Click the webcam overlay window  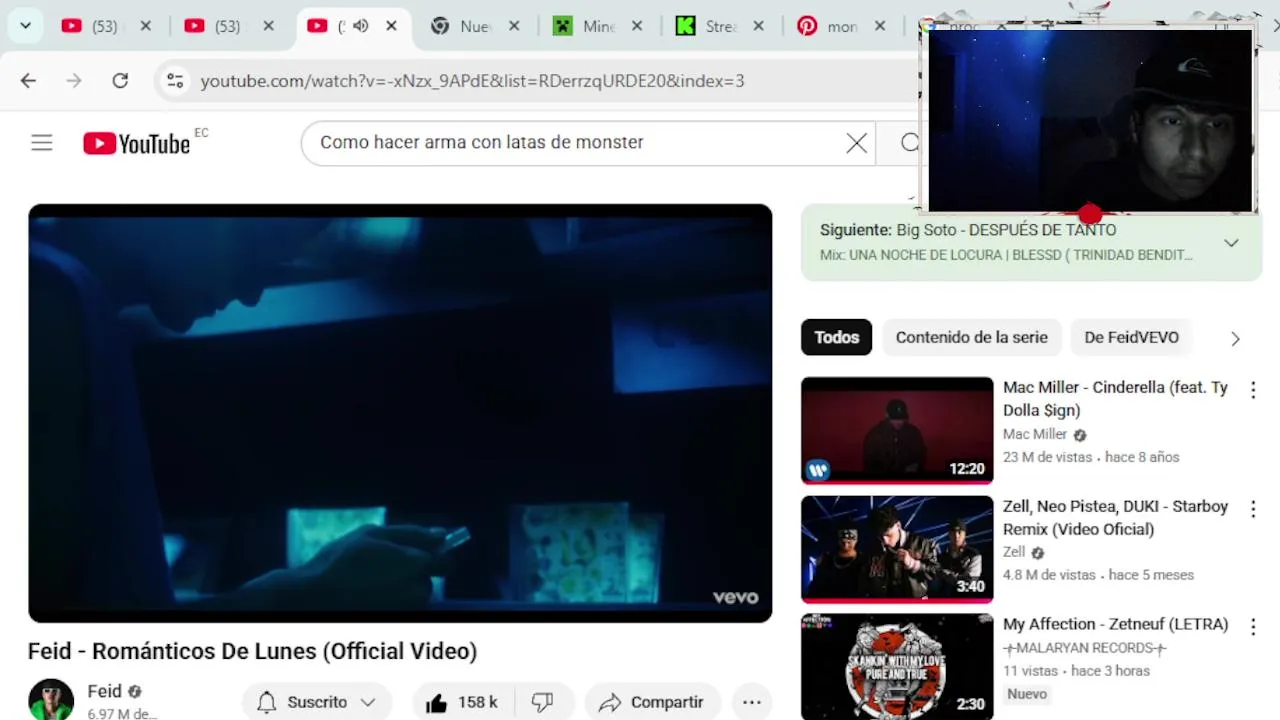(x=1089, y=119)
